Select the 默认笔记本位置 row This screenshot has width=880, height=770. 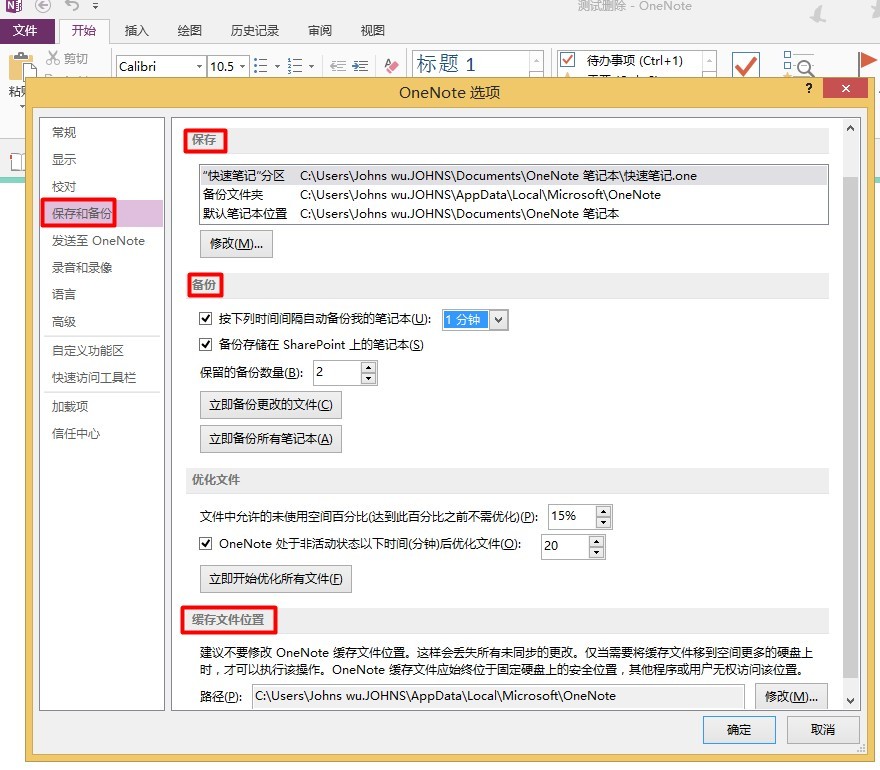tap(514, 214)
